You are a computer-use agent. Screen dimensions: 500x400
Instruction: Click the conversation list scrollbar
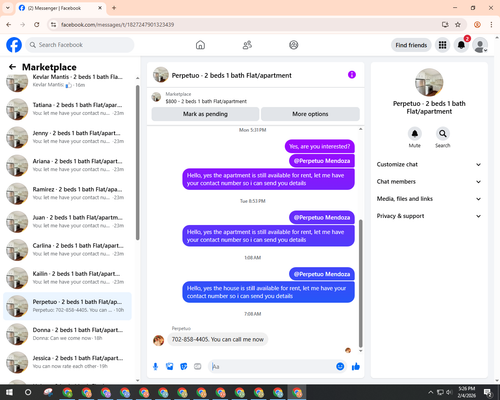(x=137, y=163)
